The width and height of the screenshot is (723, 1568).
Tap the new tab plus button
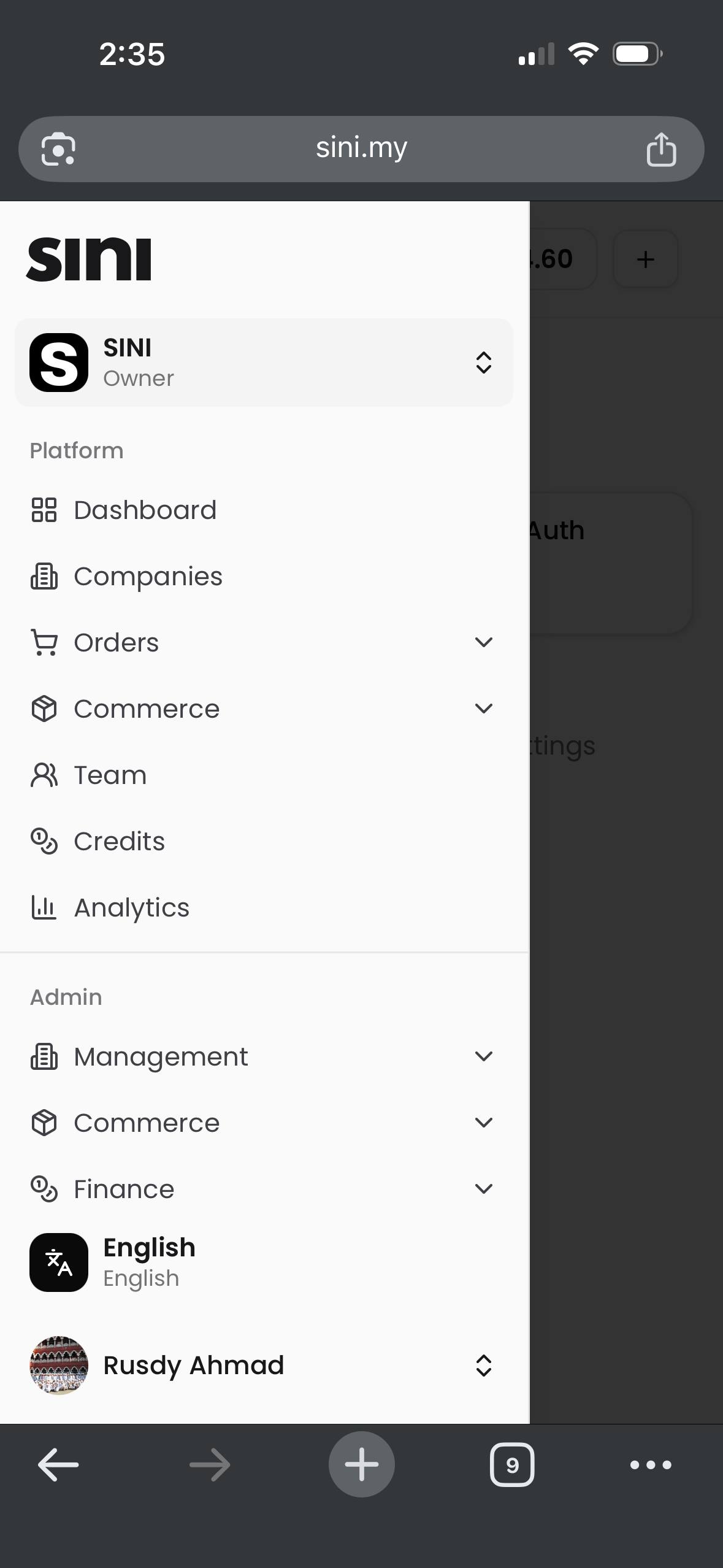pos(361,1465)
